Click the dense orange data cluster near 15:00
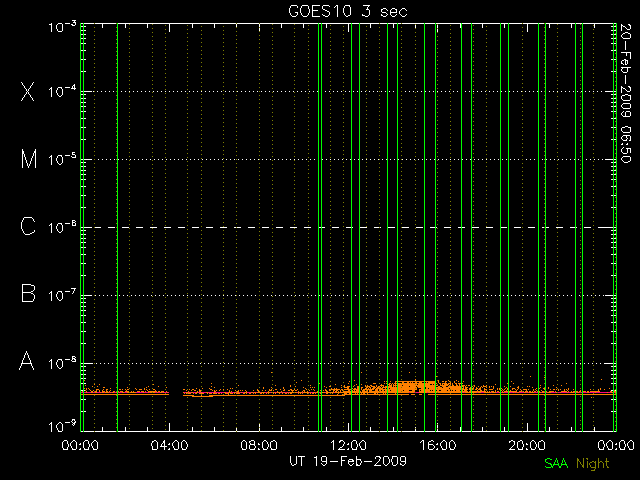 [414, 387]
